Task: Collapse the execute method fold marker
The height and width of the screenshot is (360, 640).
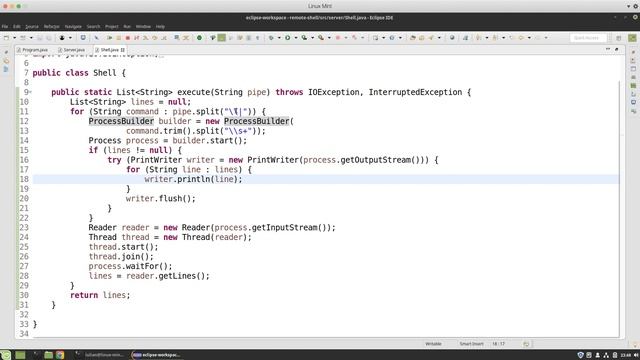Action: click(30, 92)
